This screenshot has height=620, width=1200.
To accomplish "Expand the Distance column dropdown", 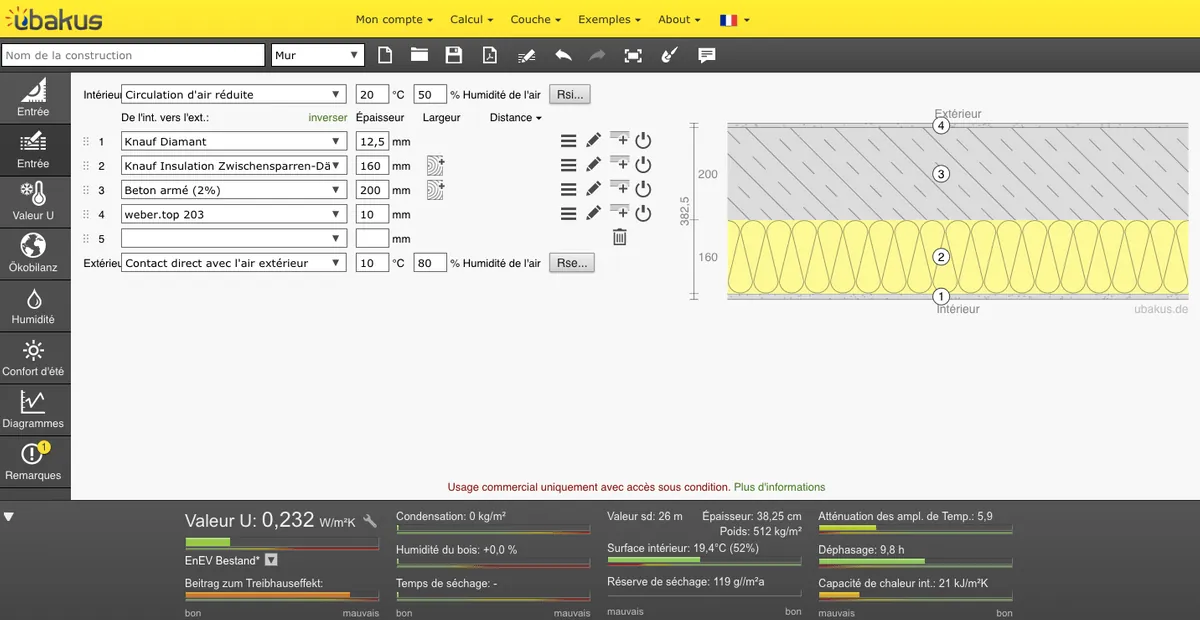I will 516,117.
